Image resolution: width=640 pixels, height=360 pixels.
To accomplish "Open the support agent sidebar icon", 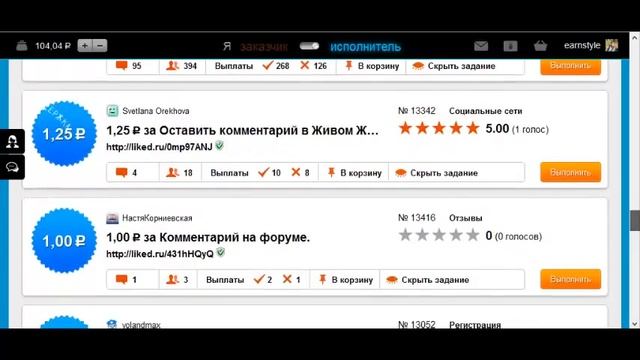I will 12,141.
